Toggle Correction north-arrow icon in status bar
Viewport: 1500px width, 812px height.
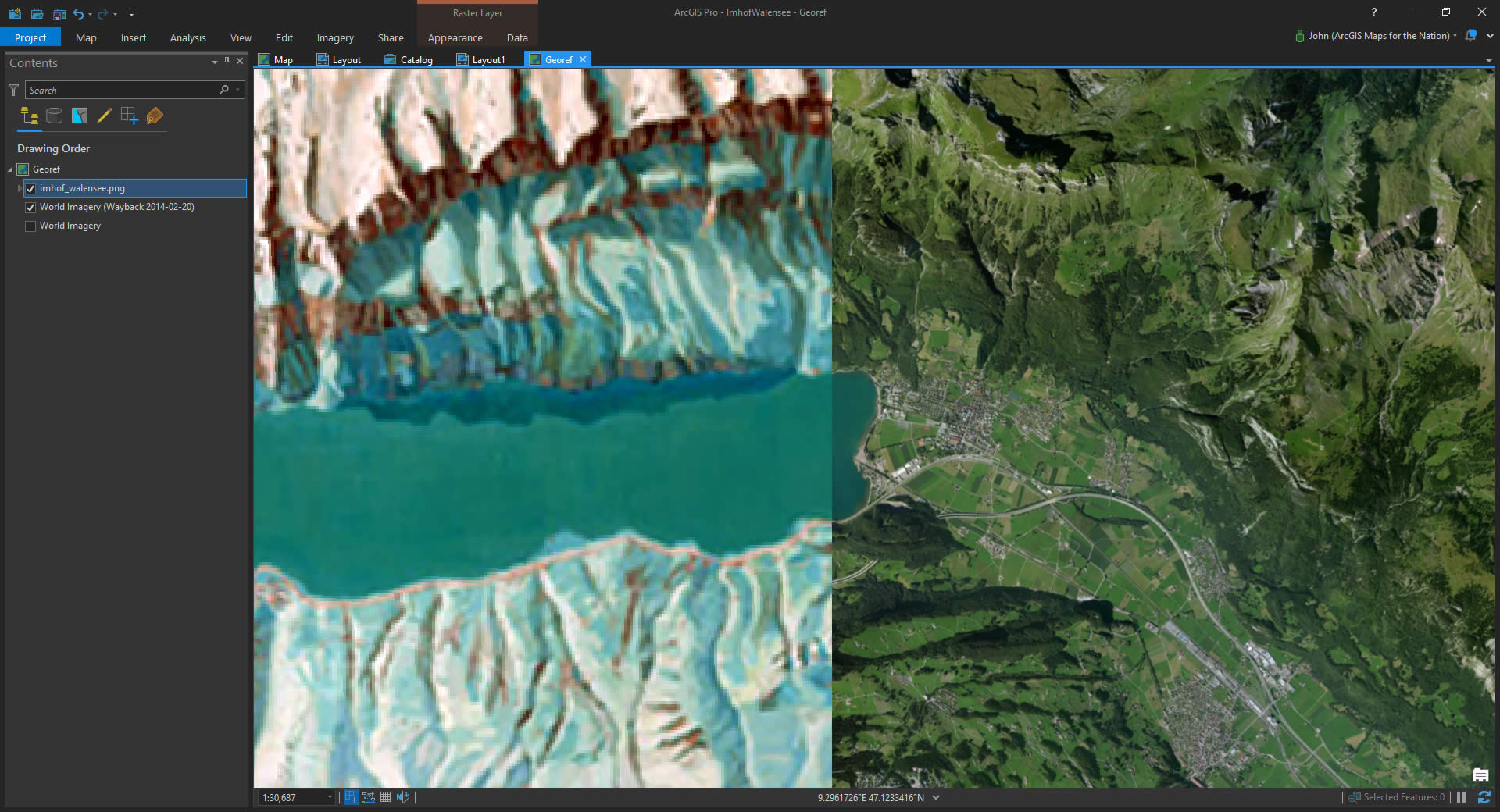(402, 797)
